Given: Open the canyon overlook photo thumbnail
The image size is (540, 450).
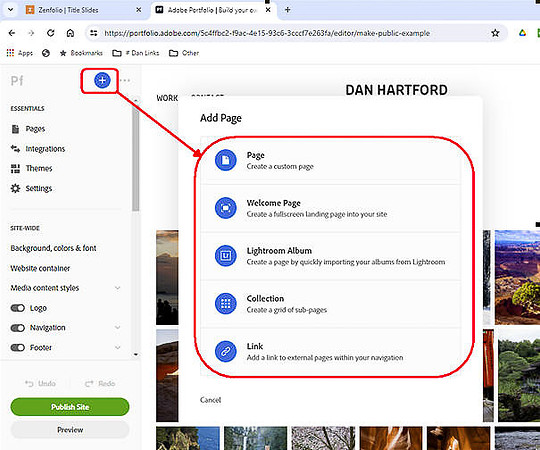Looking at the screenshot, I should click(517, 277).
